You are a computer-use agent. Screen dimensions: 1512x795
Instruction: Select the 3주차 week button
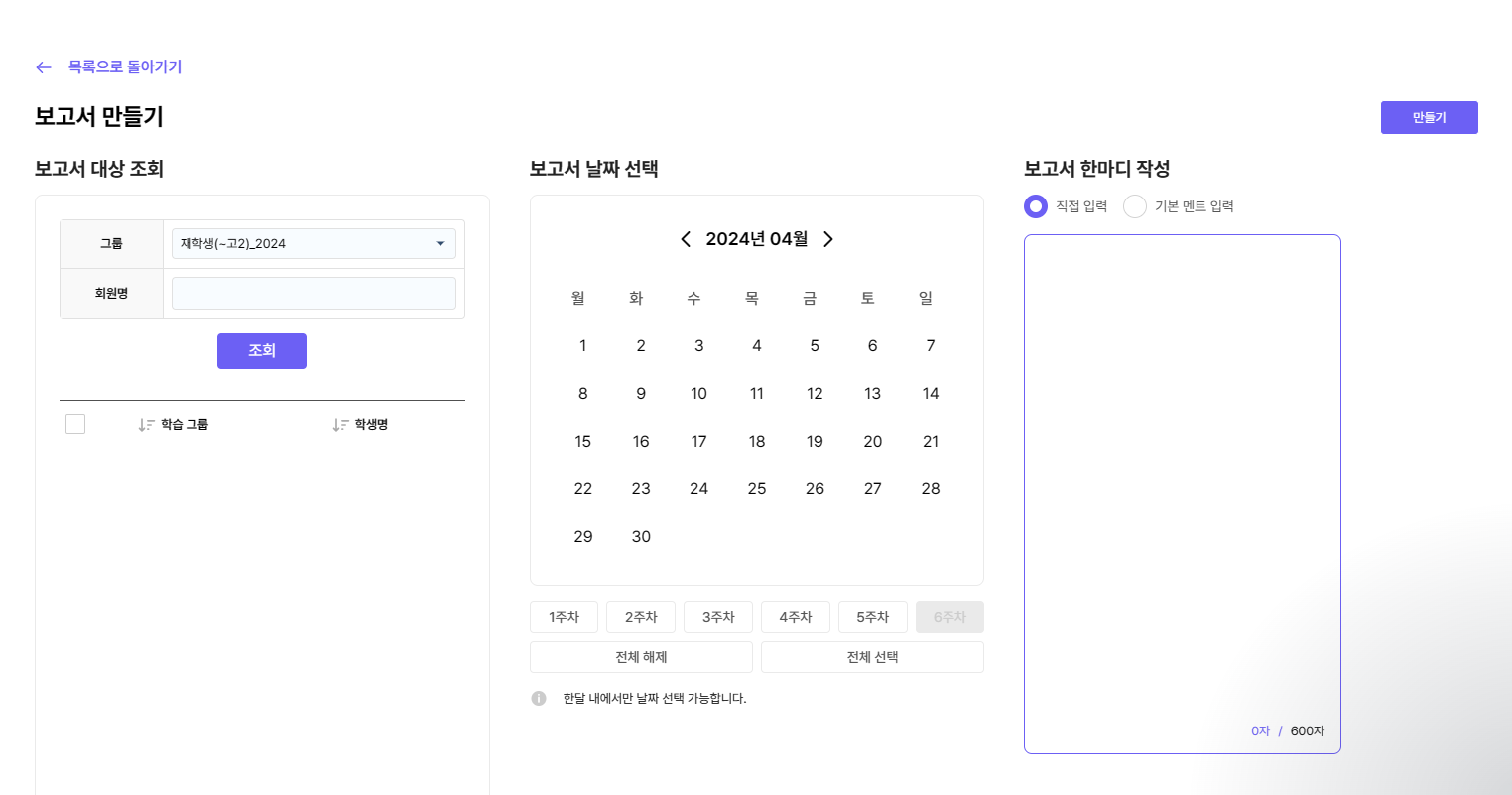(718, 617)
